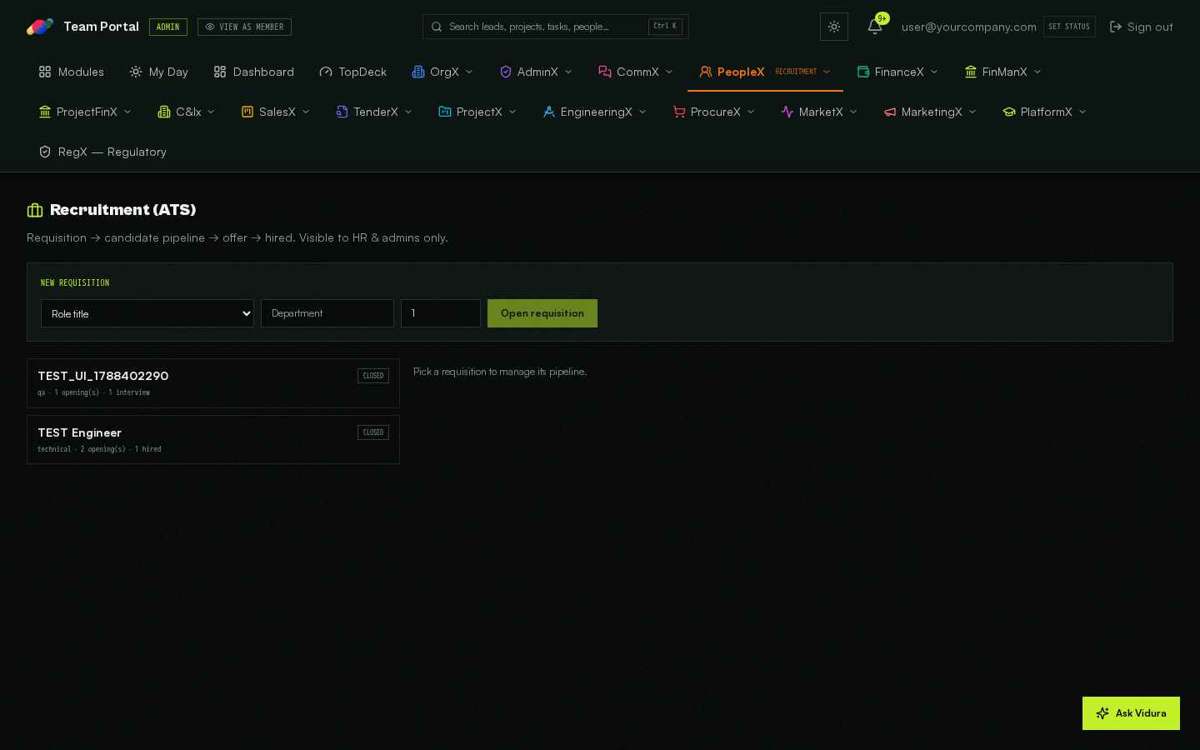The image size is (1200, 750).
Task: Click the Ask Vidura button
Action: click(1131, 713)
